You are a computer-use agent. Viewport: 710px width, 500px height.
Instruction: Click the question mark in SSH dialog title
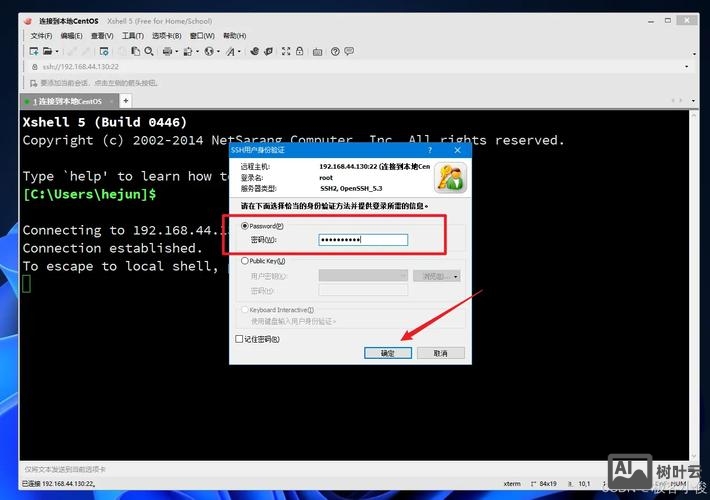coord(430,150)
